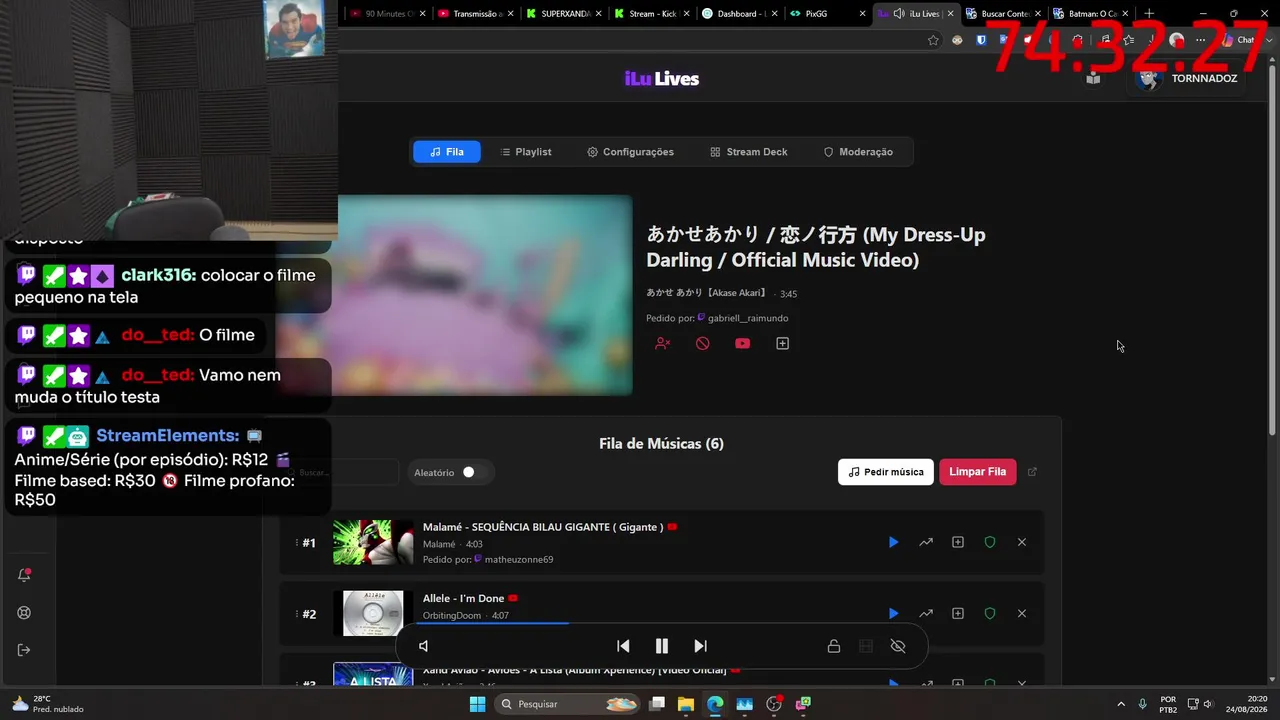1280x720 pixels.
Task: Open File Explorer from taskbar
Action: click(686, 704)
